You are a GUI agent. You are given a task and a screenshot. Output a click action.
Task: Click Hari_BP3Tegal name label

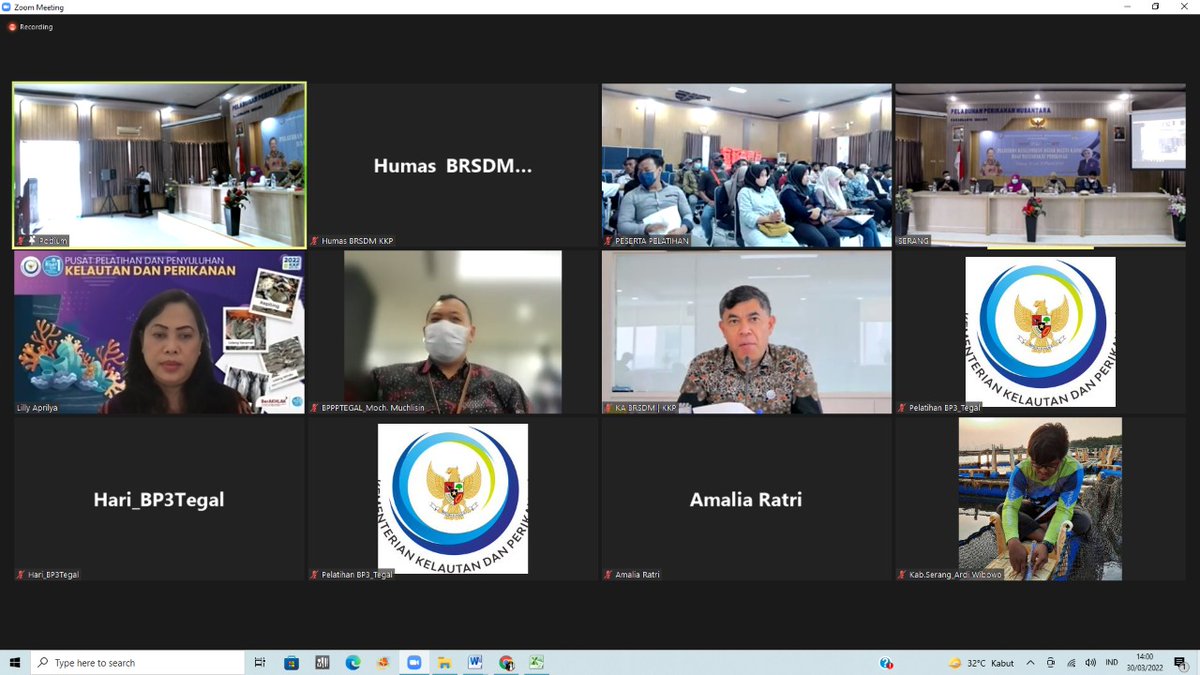(53, 575)
